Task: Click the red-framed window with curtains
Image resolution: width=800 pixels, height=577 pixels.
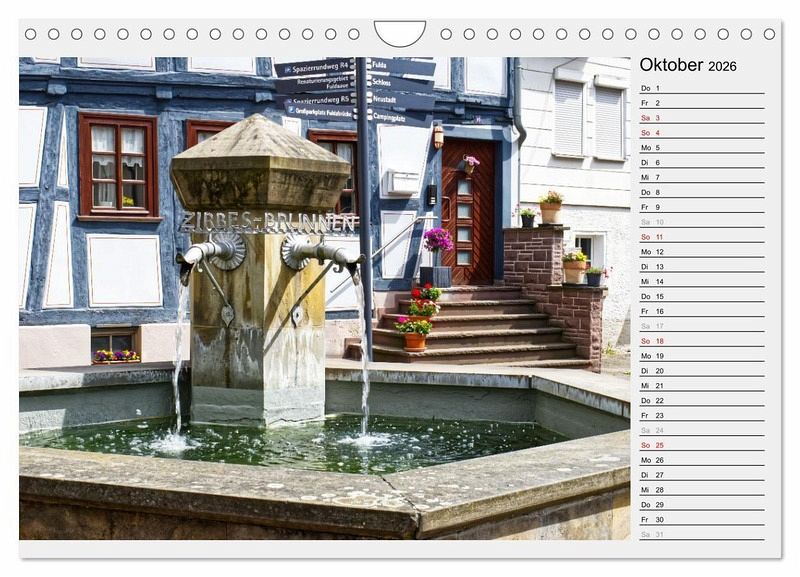Action: coord(118,165)
